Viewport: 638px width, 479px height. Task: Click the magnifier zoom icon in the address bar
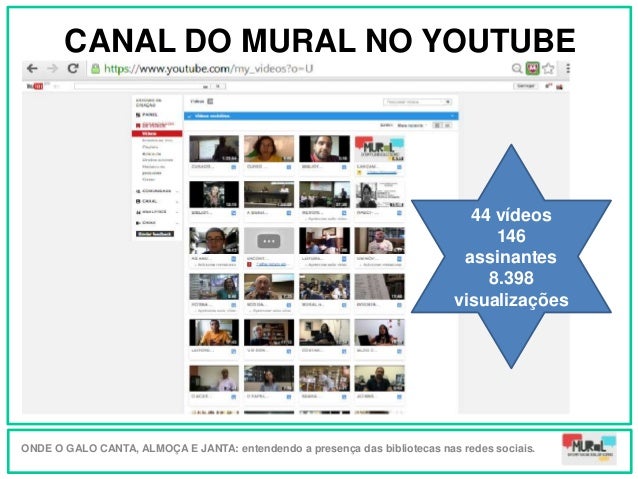pyautogui.click(x=517, y=68)
